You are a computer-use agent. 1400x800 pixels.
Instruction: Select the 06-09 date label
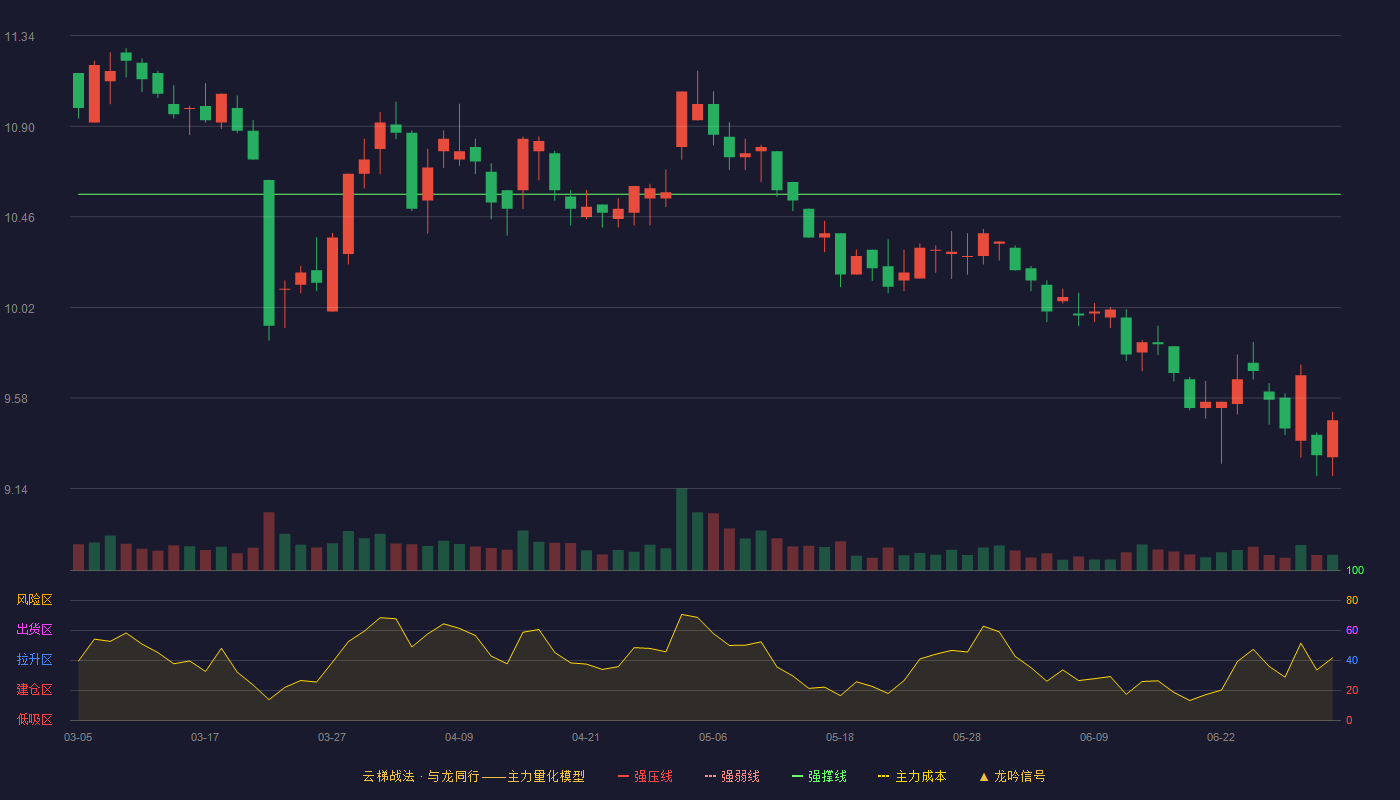pos(1094,737)
